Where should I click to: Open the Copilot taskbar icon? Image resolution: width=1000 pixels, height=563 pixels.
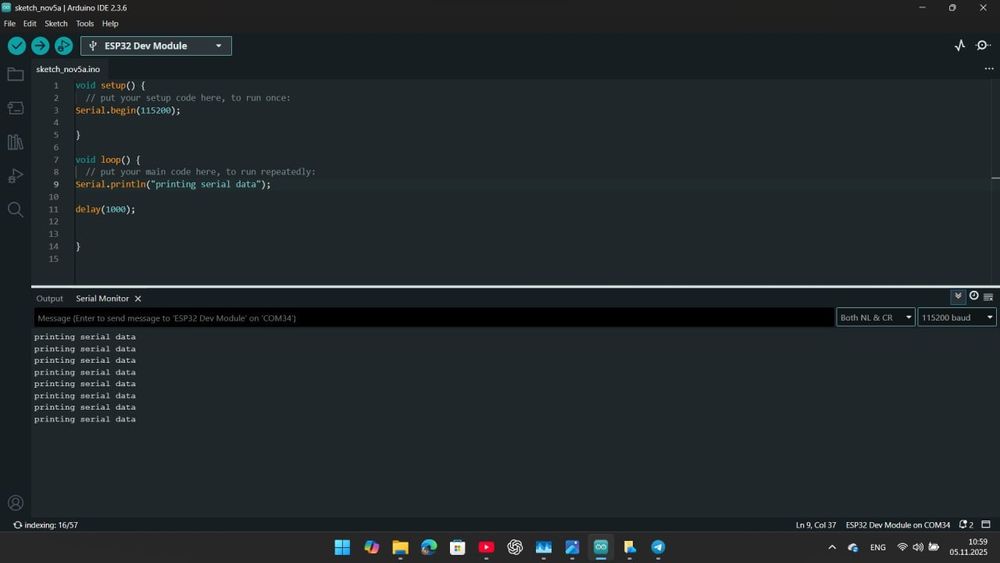click(x=371, y=547)
